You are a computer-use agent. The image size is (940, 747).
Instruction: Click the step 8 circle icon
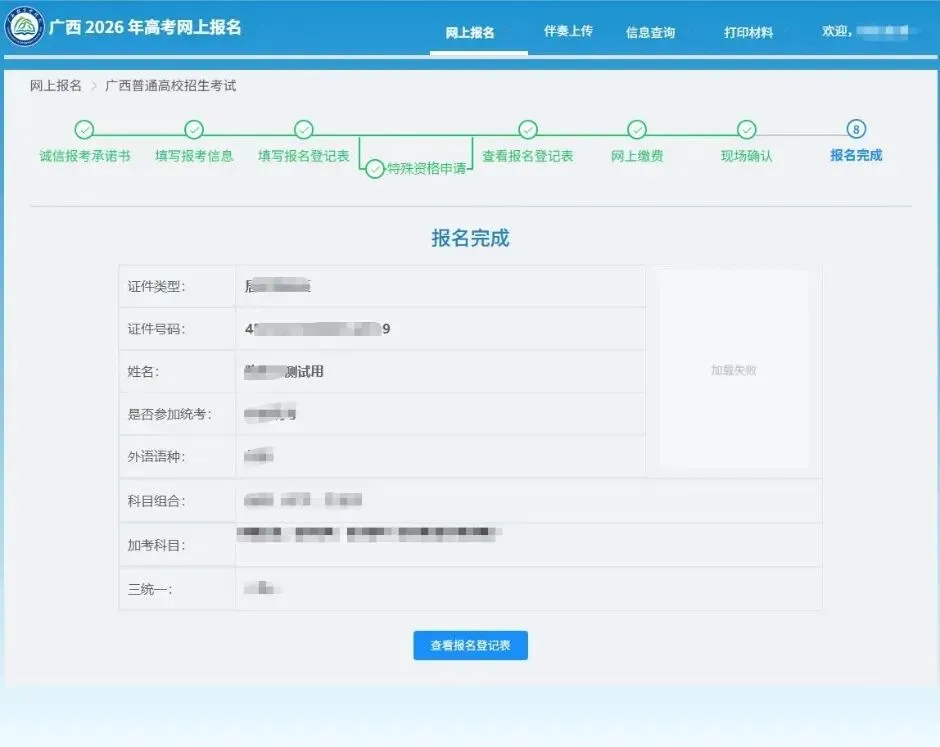tap(856, 129)
